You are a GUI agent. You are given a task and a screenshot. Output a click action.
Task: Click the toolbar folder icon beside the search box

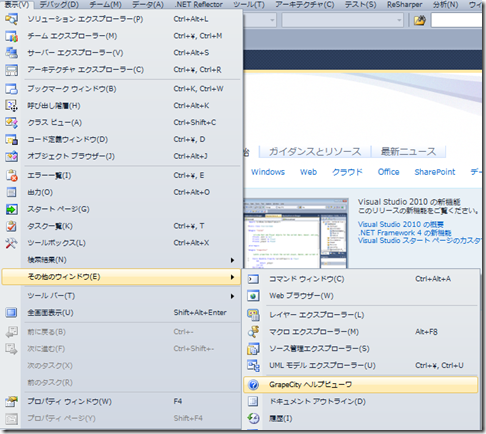420,20
